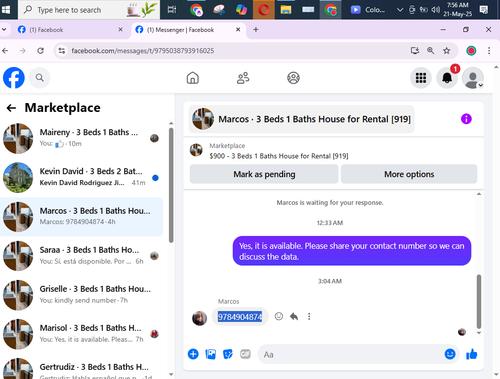
Task: Go to the Home feed icon
Action: click(x=193, y=78)
